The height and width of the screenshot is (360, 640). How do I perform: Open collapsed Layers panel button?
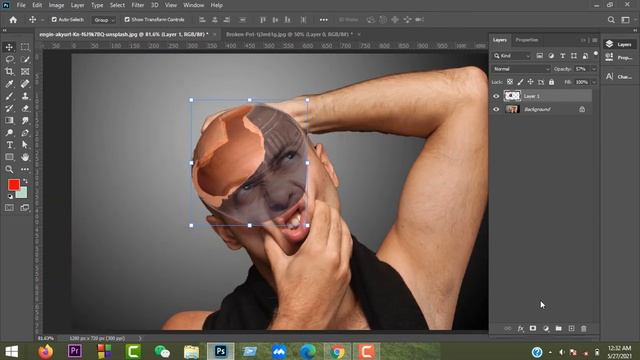[619, 44]
